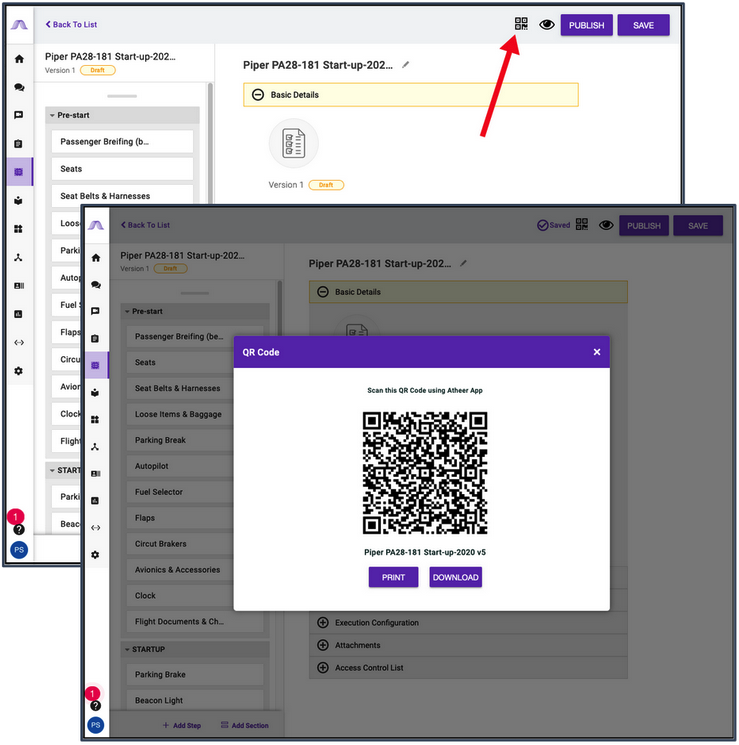Select Passenger Breifing step in back window
739x745 pixels.
[x=122, y=142]
